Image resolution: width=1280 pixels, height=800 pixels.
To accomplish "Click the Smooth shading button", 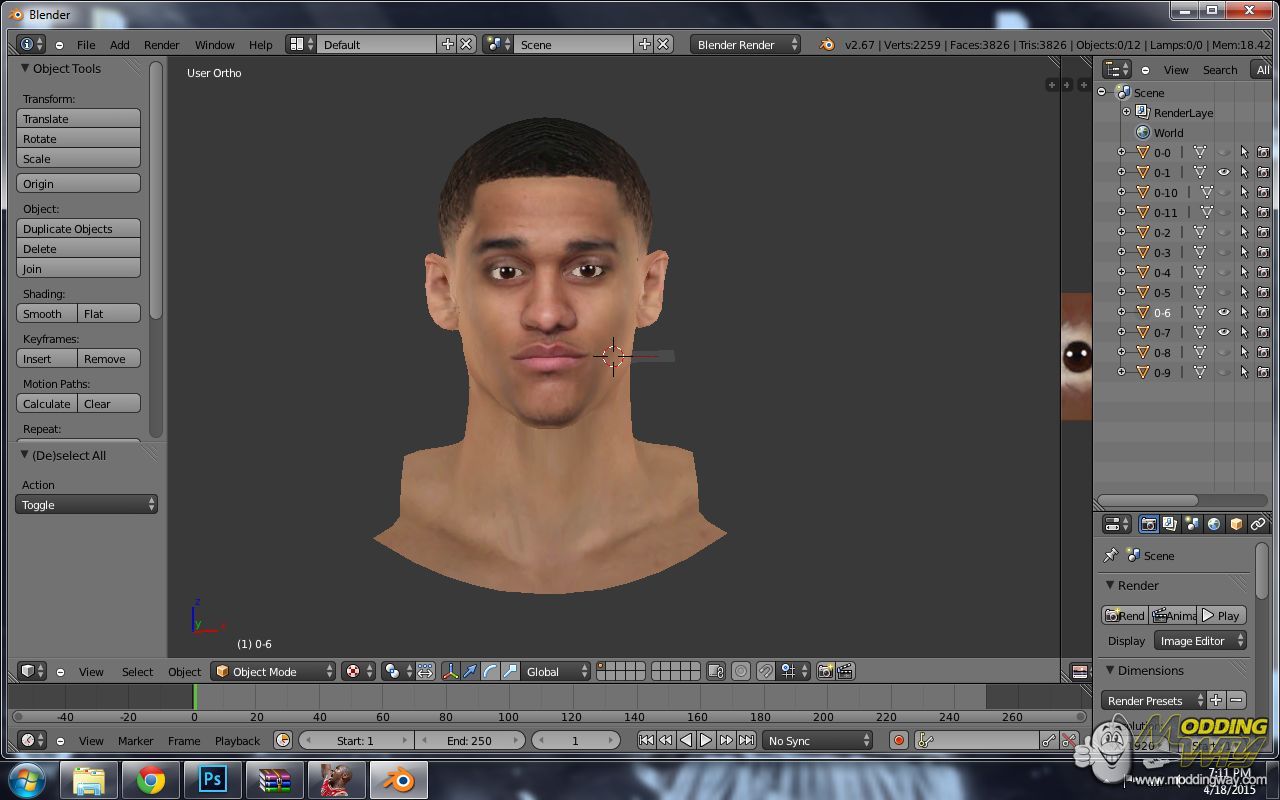I will point(46,314).
